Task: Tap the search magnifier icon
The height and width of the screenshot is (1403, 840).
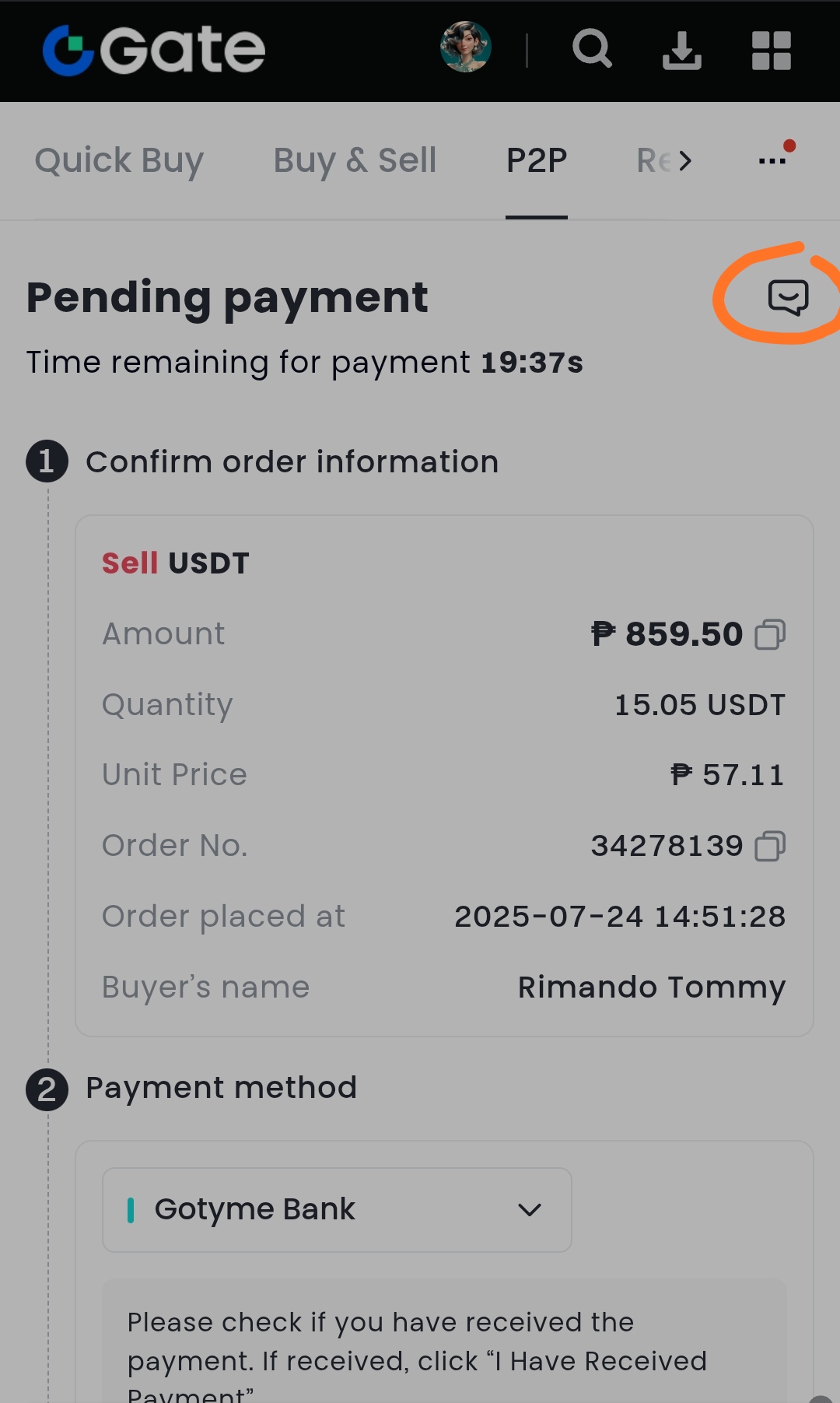Action: [x=593, y=49]
